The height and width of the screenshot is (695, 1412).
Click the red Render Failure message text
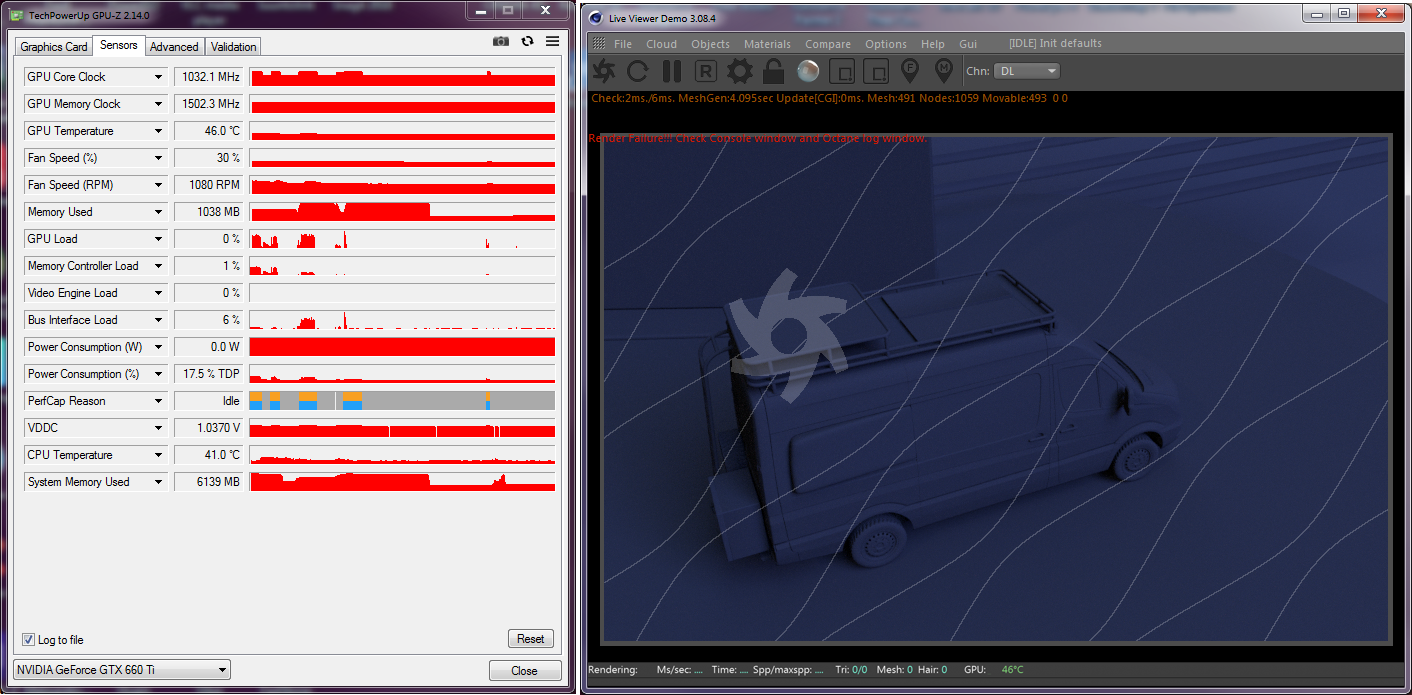pos(758,138)
